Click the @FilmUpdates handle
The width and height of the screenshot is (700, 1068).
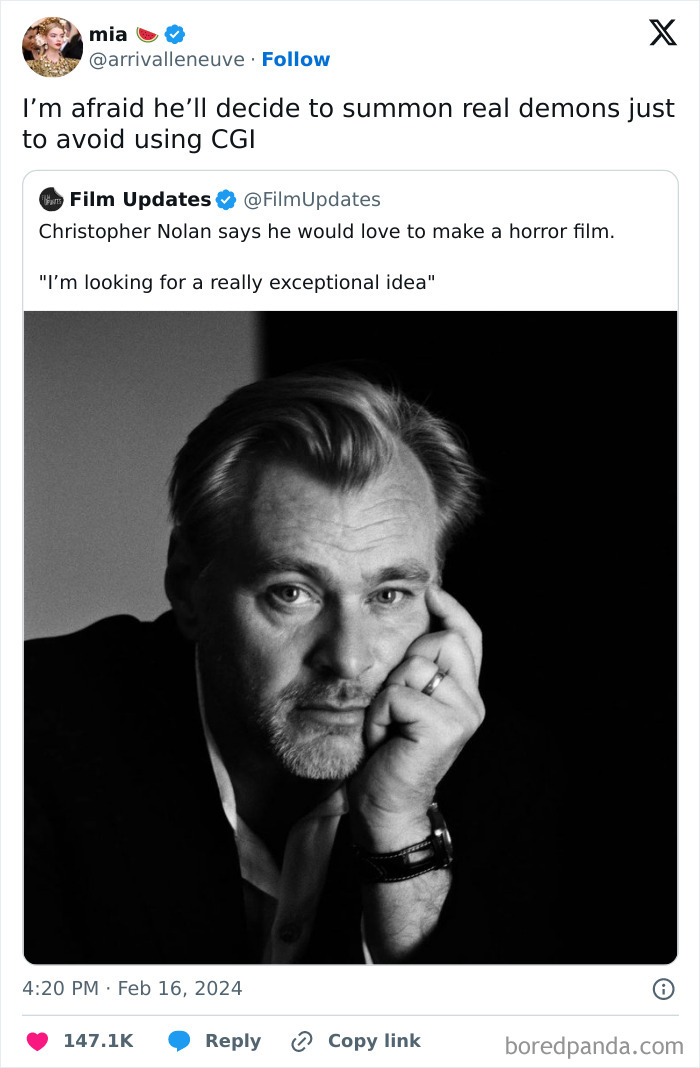(x=312, y=200)
